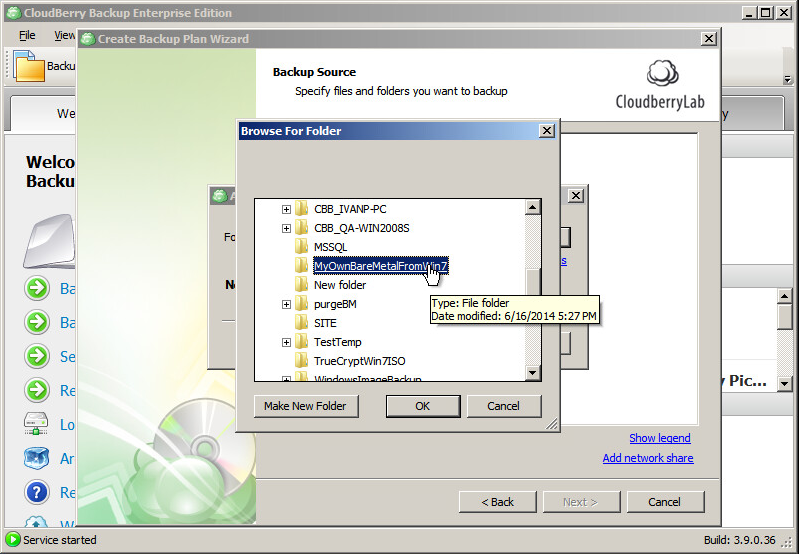Close the Create Backup Plan Wizard window

708,39
